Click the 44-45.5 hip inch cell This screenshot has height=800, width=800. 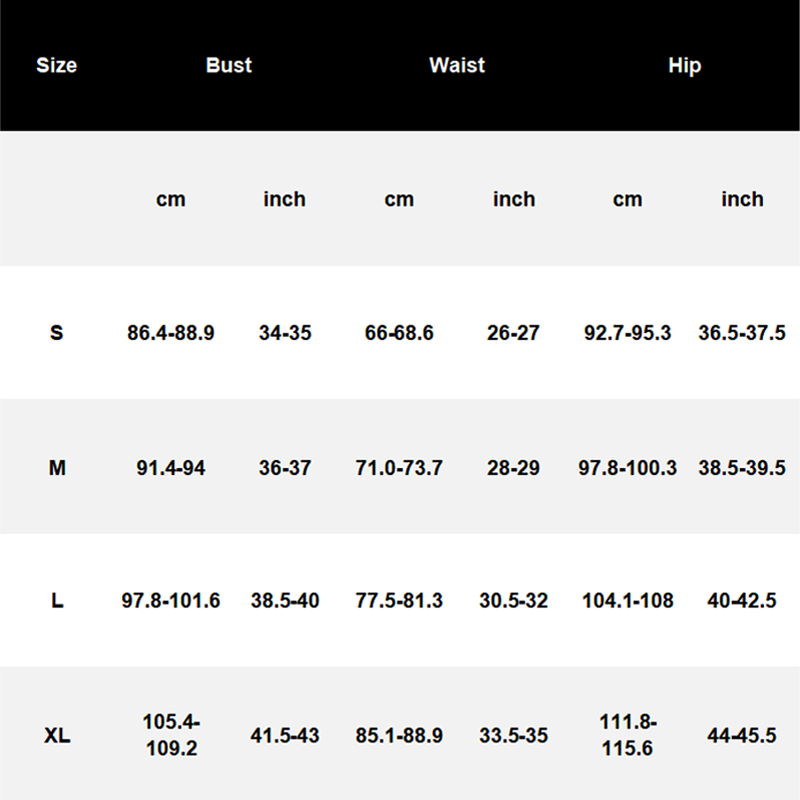pos(742,736)
